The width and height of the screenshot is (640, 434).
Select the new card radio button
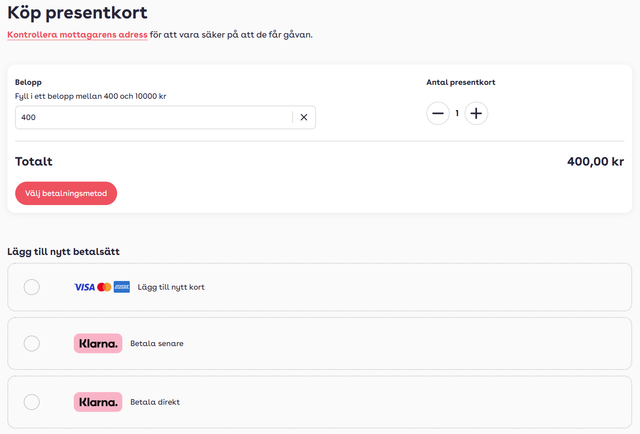coord(32,287)
